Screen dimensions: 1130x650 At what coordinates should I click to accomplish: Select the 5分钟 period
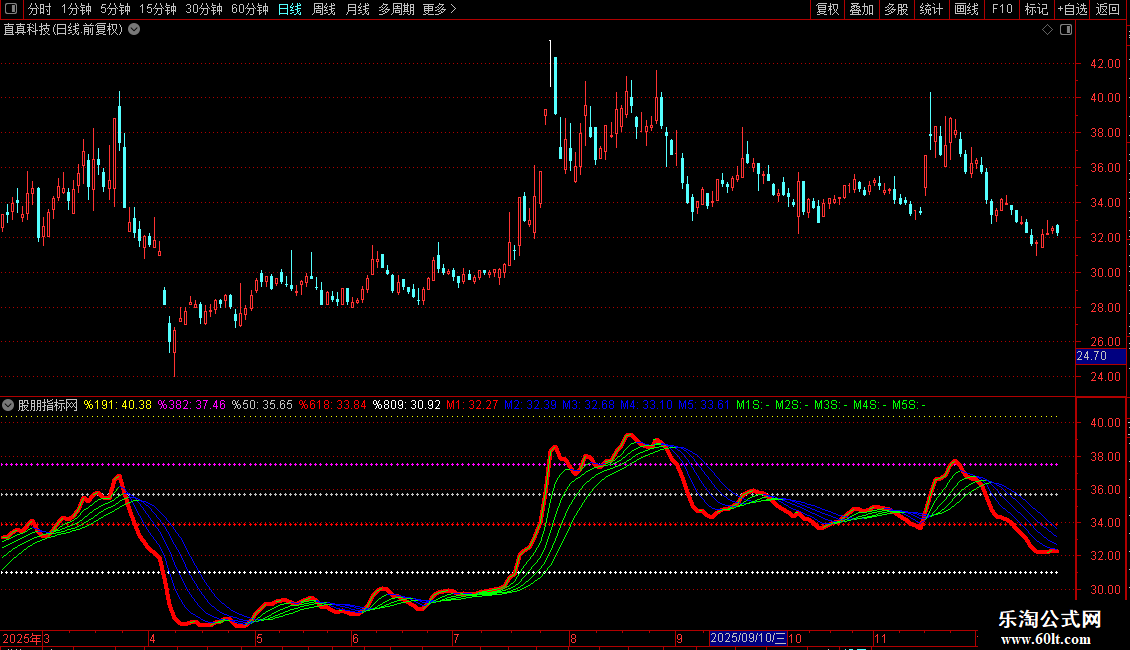coord(115,9)
